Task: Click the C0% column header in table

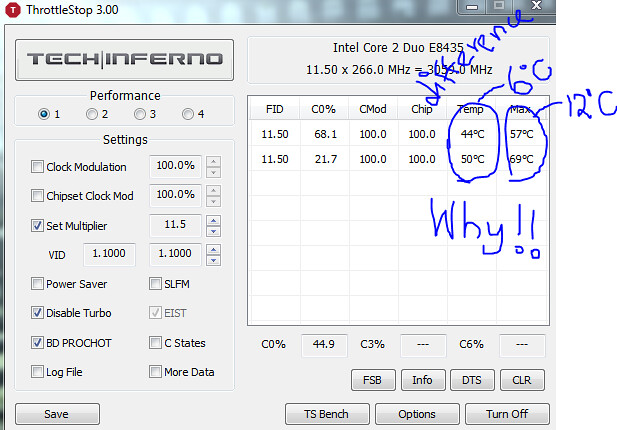Action: (324, 109)
